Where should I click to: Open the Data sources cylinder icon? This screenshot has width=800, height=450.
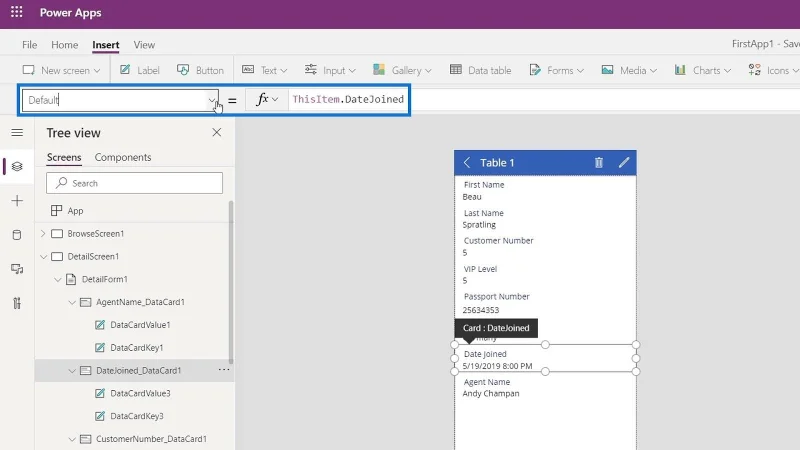click(17, 235)
